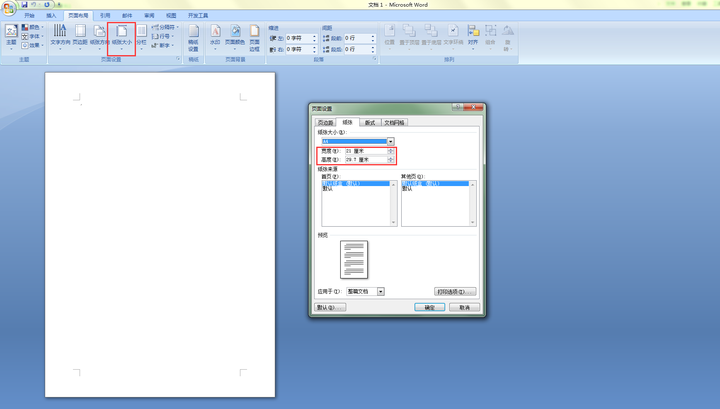Screen dimensions: 720x409
Task: Confirm dialog with the 确定 button
Action: (x=429, y=308)
